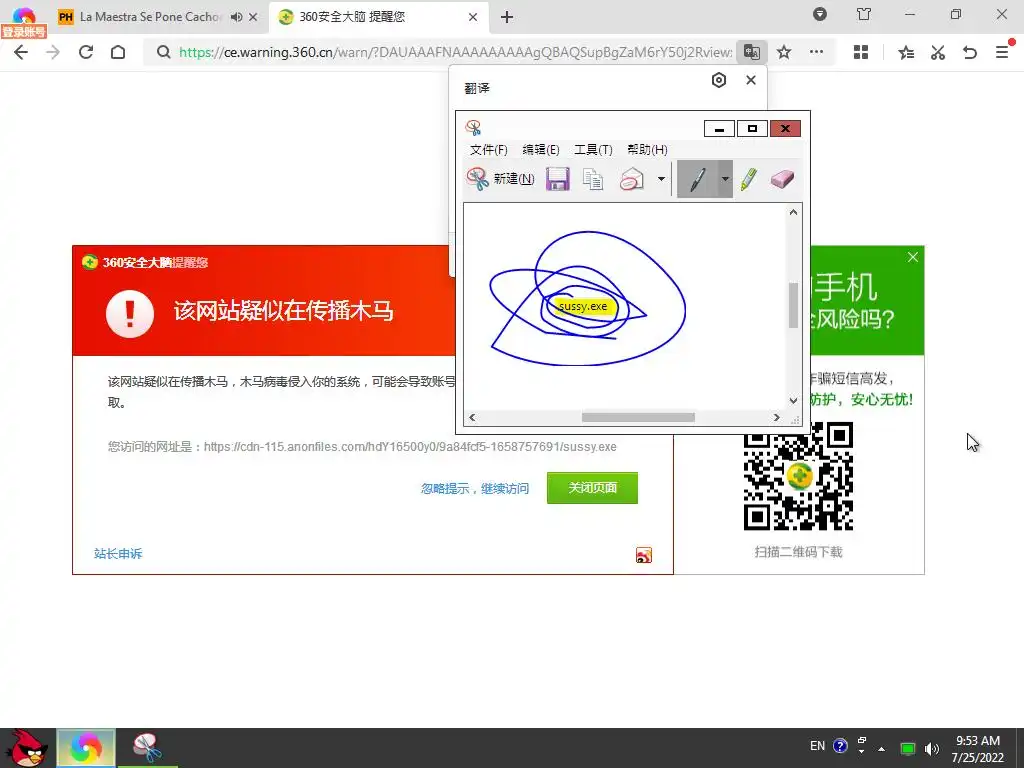
Task: Click the green network tray icon
Action: pos(907,748)
